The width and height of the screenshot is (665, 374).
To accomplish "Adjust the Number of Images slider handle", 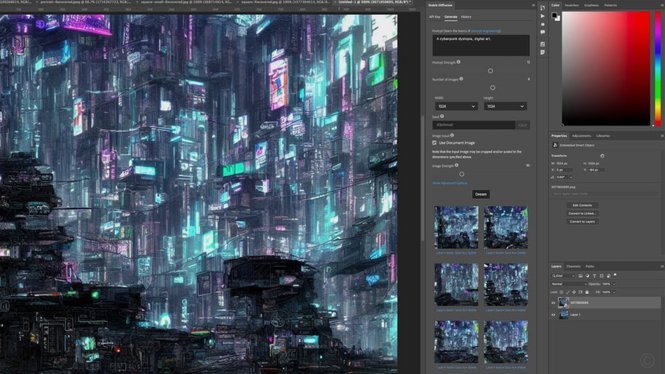I will click(x=492, y=88).
